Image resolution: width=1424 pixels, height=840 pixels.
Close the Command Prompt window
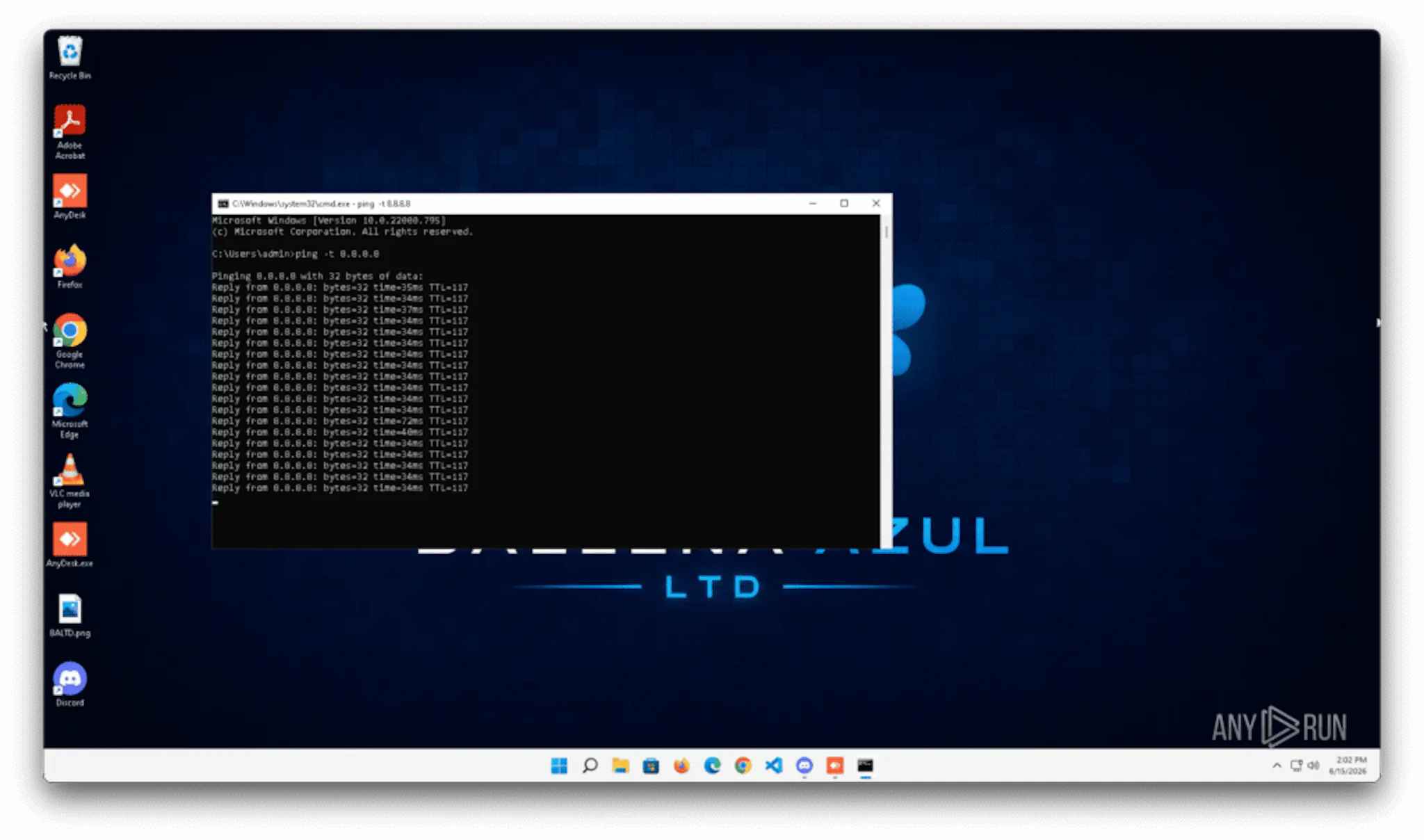pyautogui.click(x=876, y=204)
